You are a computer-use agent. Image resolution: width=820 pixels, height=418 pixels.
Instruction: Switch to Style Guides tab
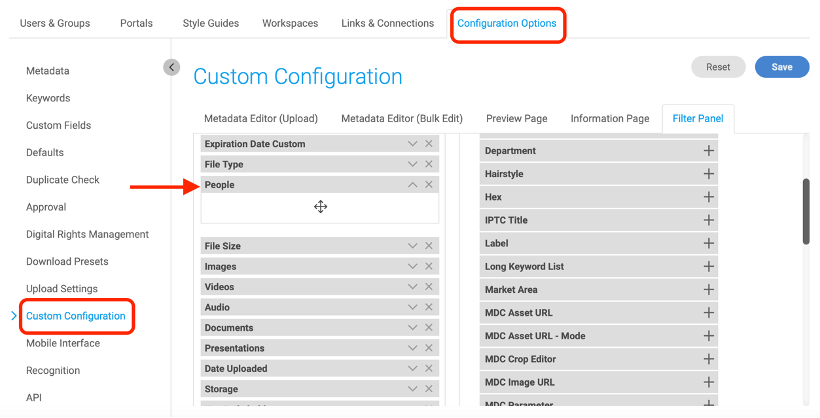211,23
